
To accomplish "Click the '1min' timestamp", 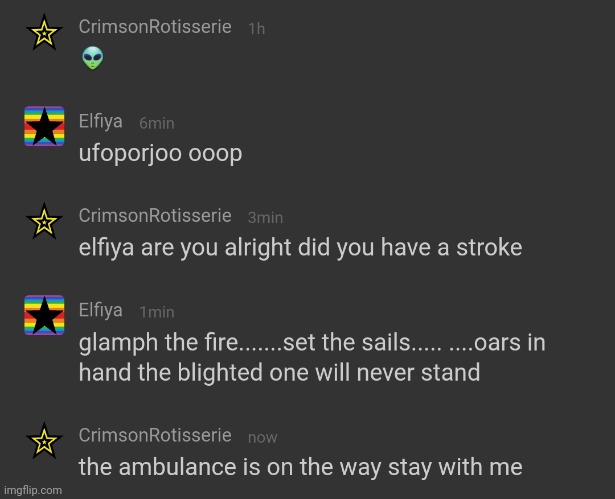I will click(157, 312).
